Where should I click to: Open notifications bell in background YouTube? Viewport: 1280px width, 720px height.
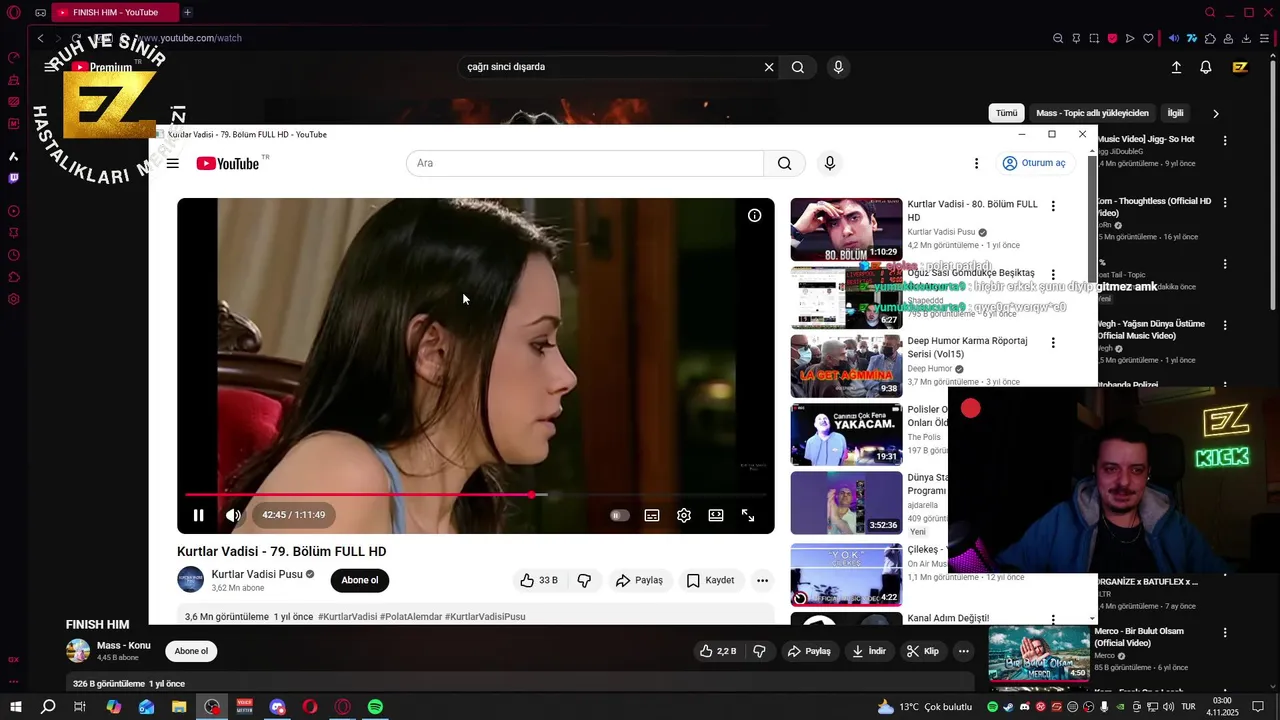click(x=1206, y=67)
